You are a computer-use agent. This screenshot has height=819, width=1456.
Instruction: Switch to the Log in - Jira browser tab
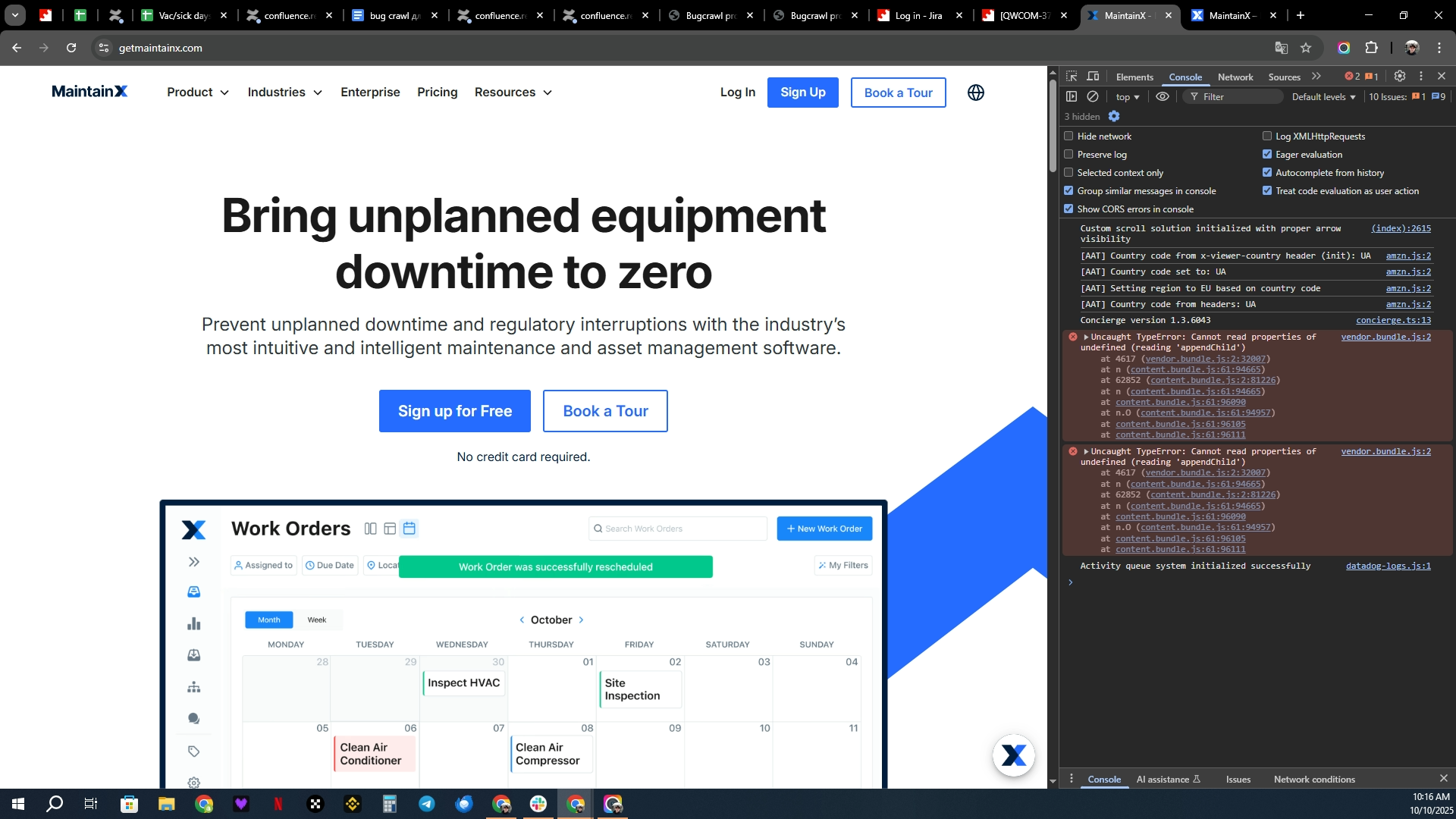[920, 15]
